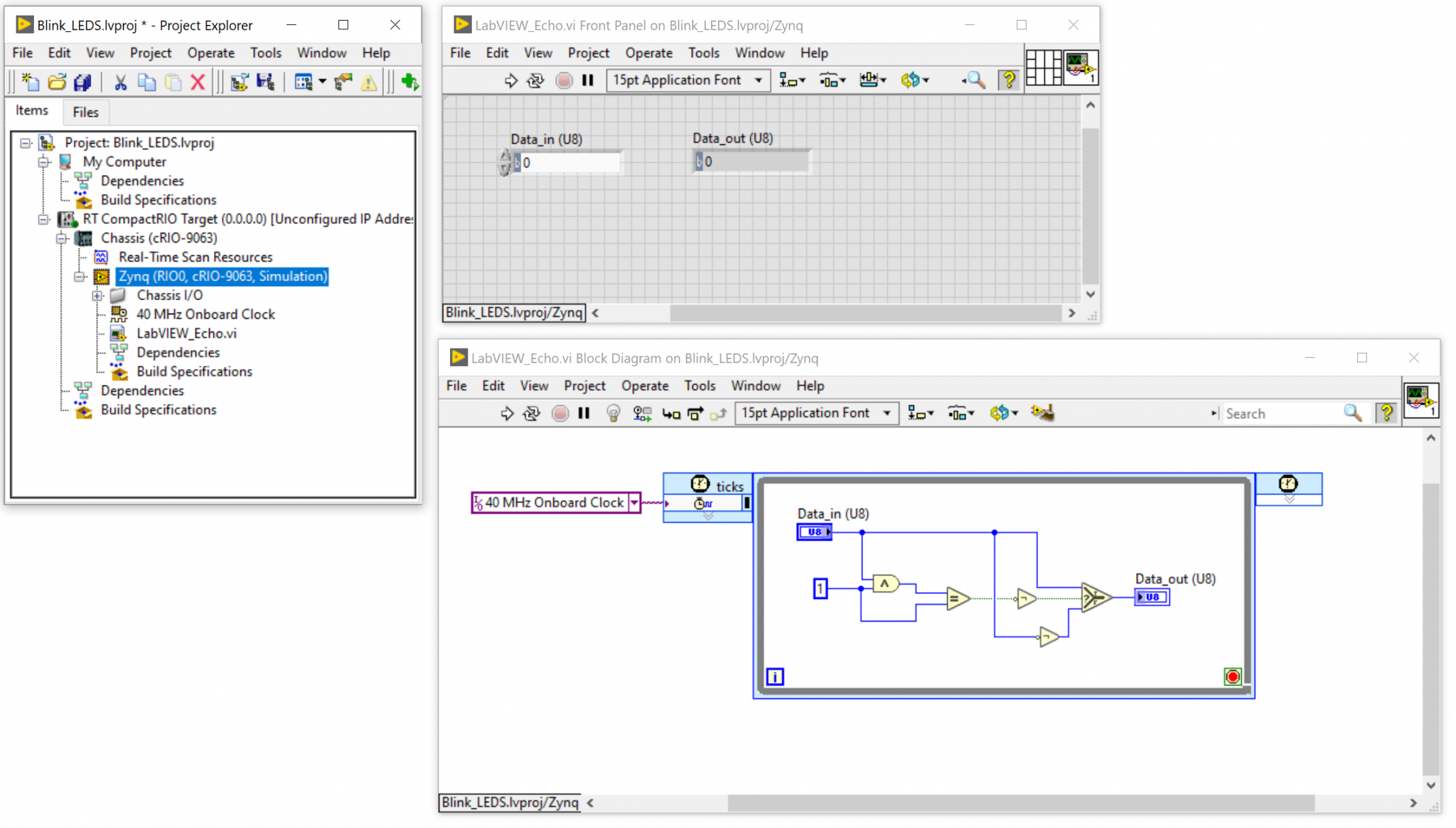The width and height of the screenshot is (1456, 828).
Task: Select Real-Time Scan Resources item
Action: tap(196, 258)
